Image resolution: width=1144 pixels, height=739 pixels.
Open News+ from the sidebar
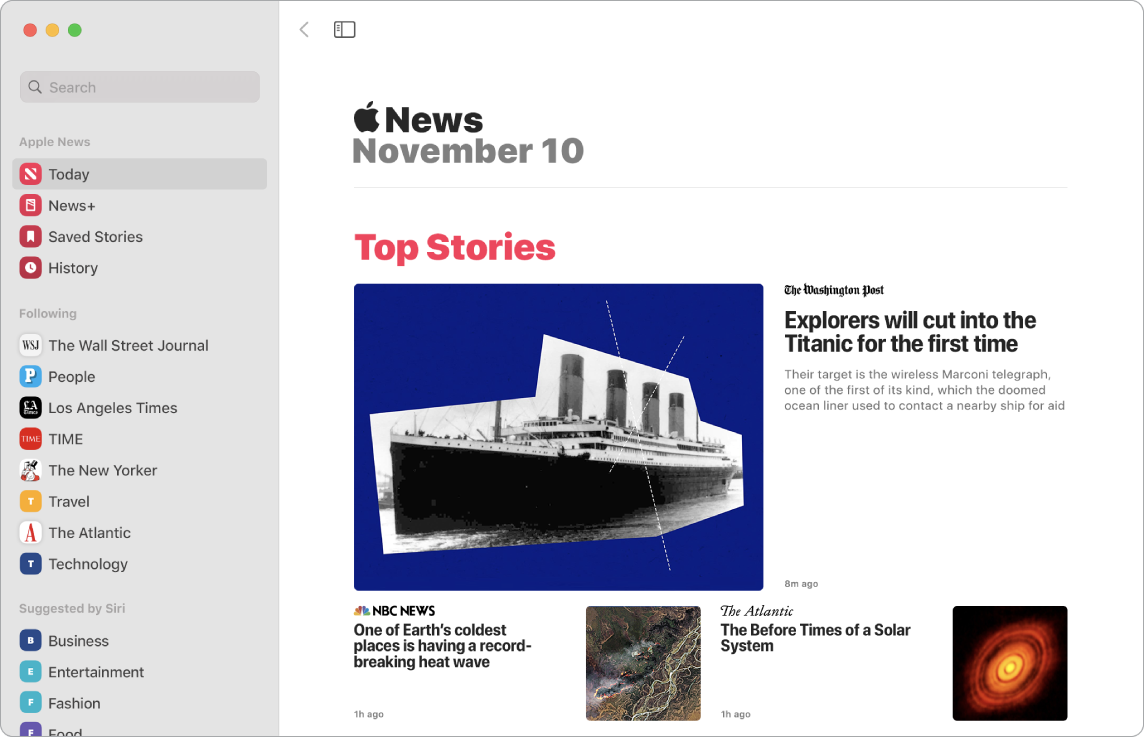(29, 205)
